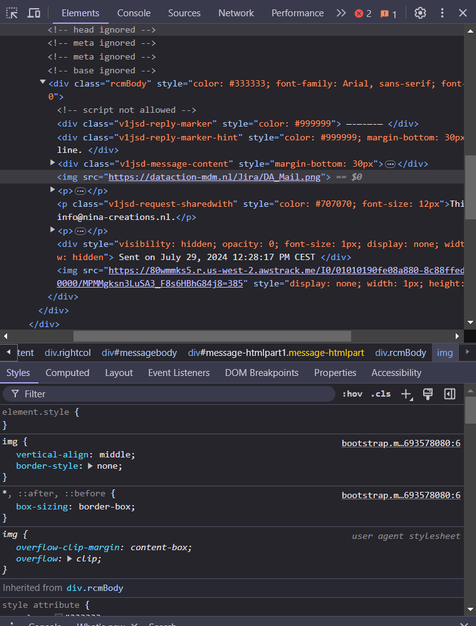This screenshot has height=626, width=476.
Task: Open DevTools settings gear
Action: point(420,13)
